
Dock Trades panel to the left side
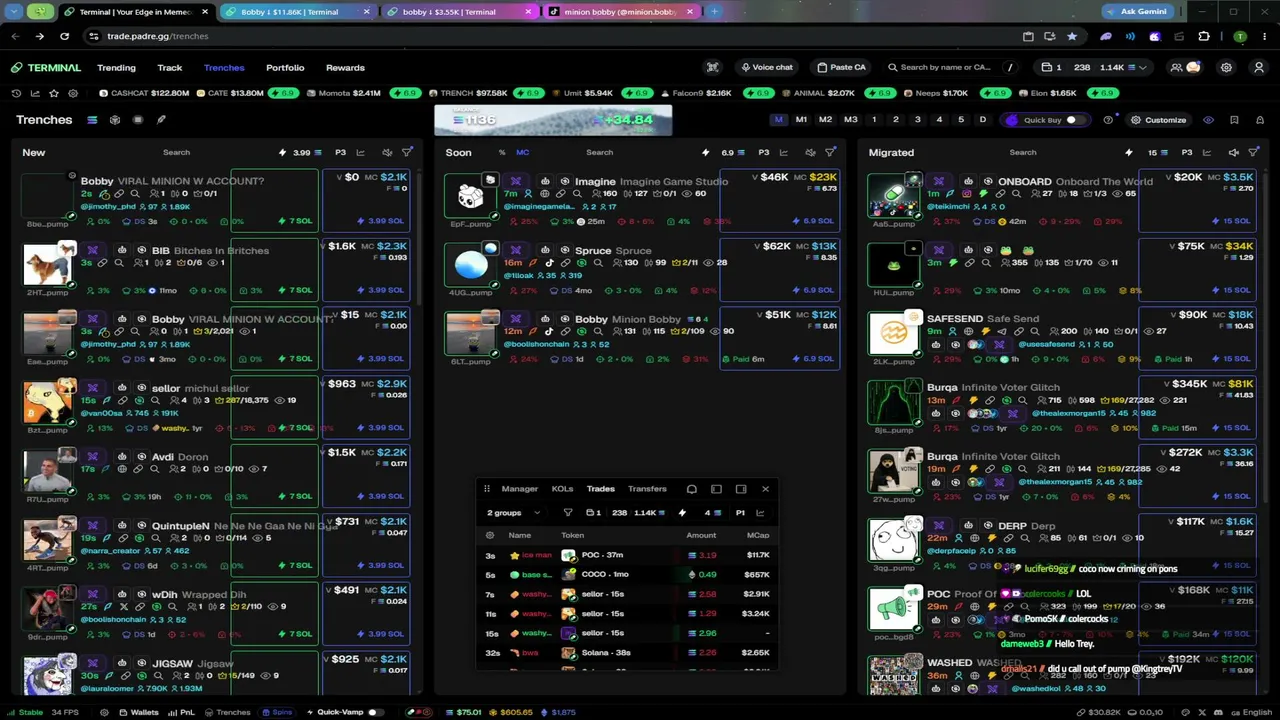pos(716,489)
